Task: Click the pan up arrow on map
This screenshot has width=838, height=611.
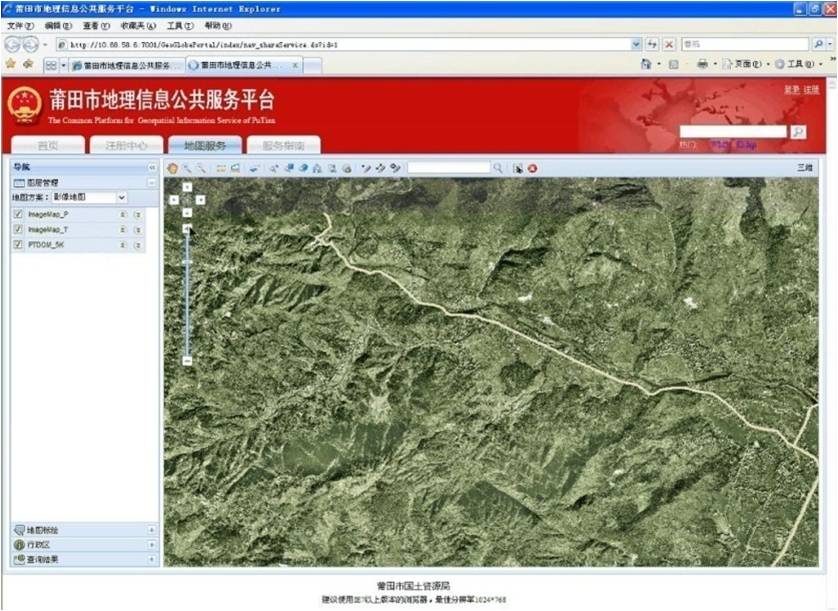Action: 187,187
